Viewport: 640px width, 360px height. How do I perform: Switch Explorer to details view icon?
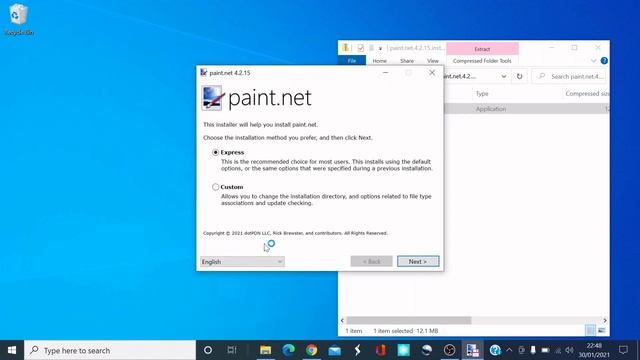click(x=590, y=330)
